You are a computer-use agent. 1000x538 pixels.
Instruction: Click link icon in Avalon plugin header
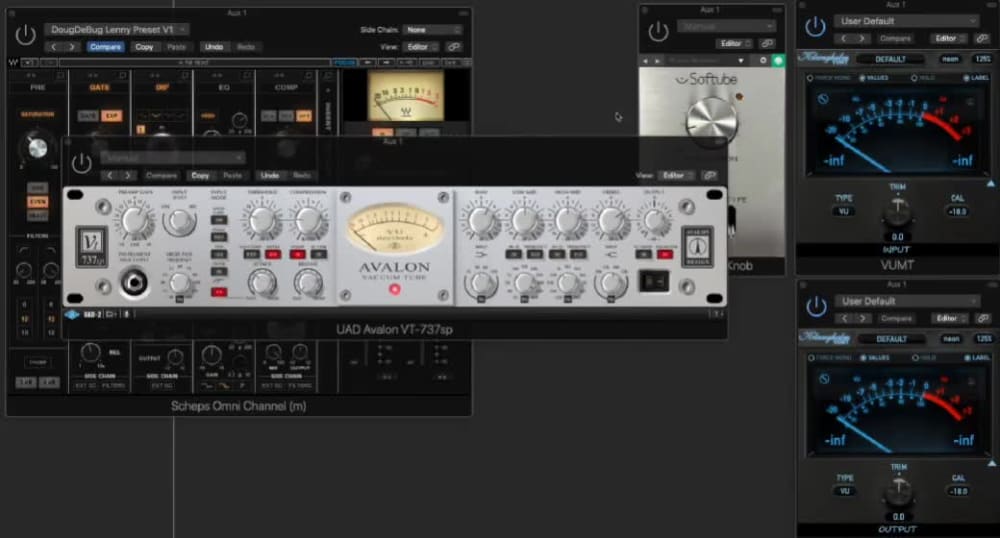coord(709,175)
